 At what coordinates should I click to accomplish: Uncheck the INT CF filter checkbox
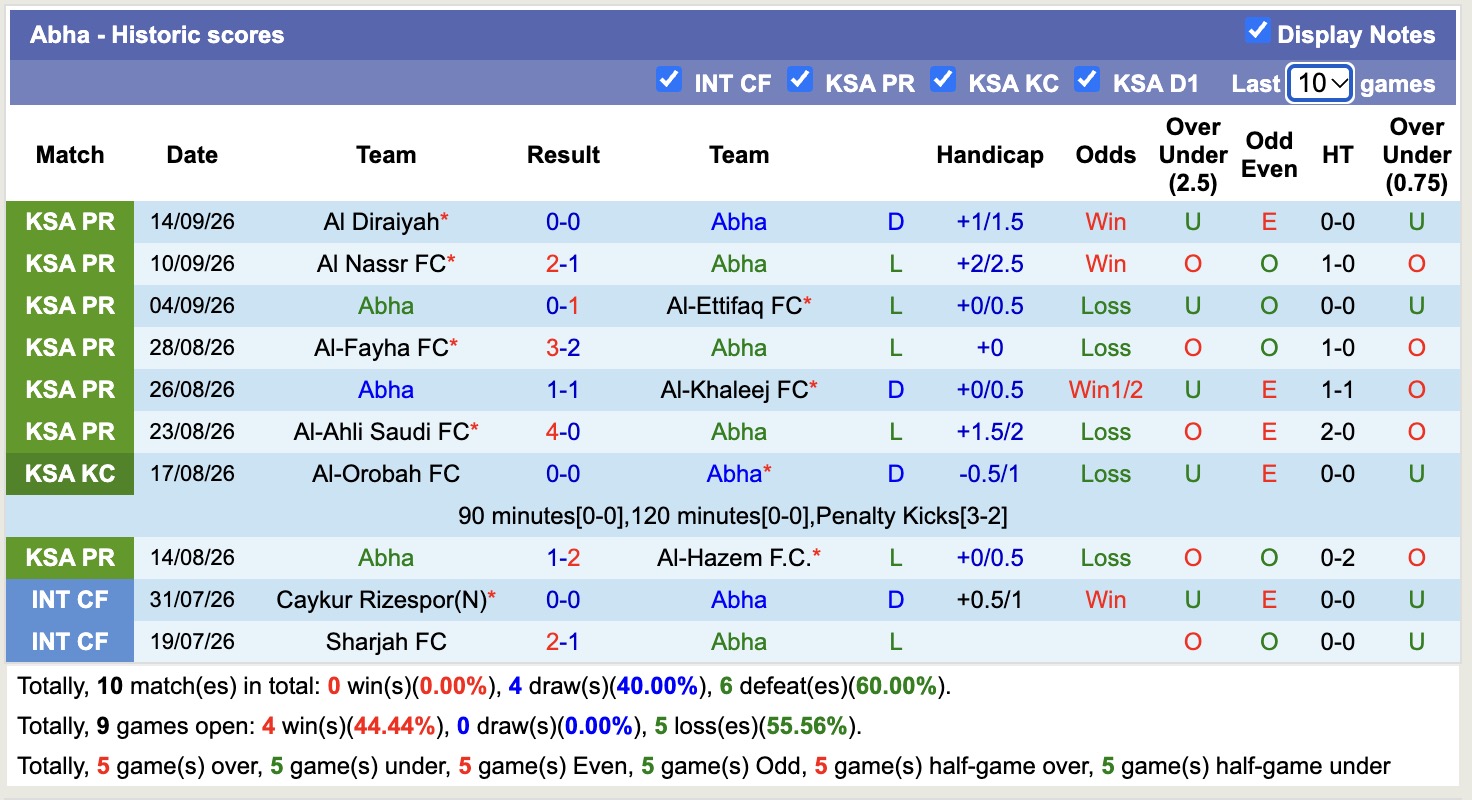tap(669, 79)
